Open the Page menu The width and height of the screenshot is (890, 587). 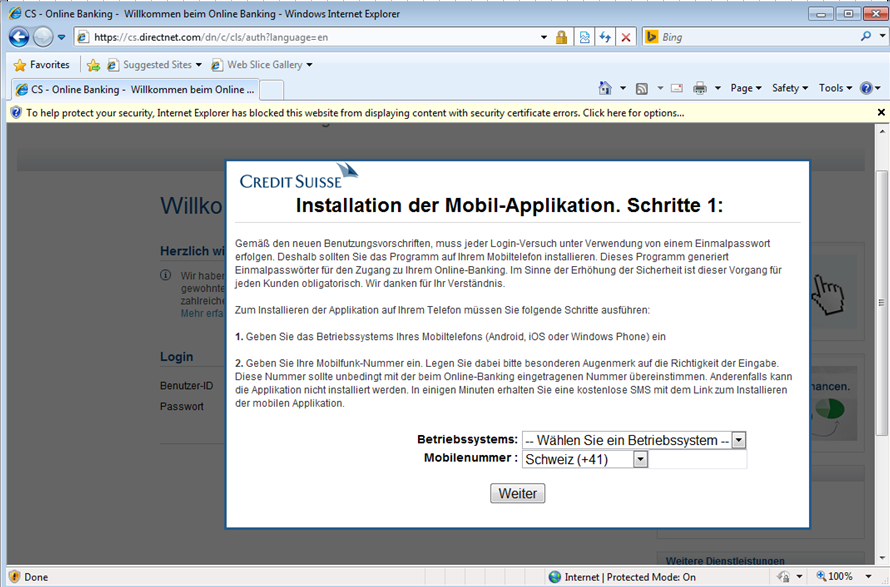tap(745, 88)
